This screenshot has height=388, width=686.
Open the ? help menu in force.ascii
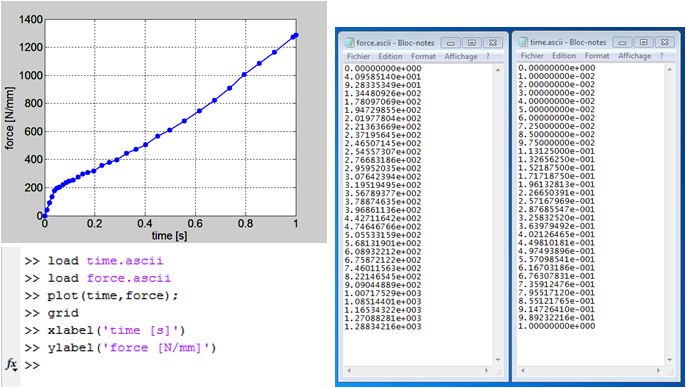pos(488,56)
